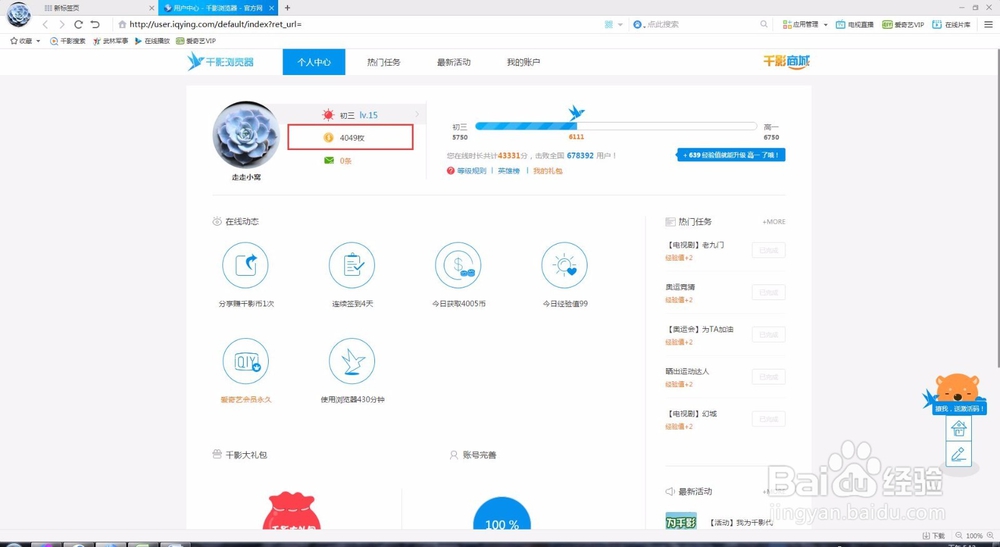Click the 连续签到4天 clipboard icon
Viewport: 1000px width, 547px height.
(x=352, y=265)
